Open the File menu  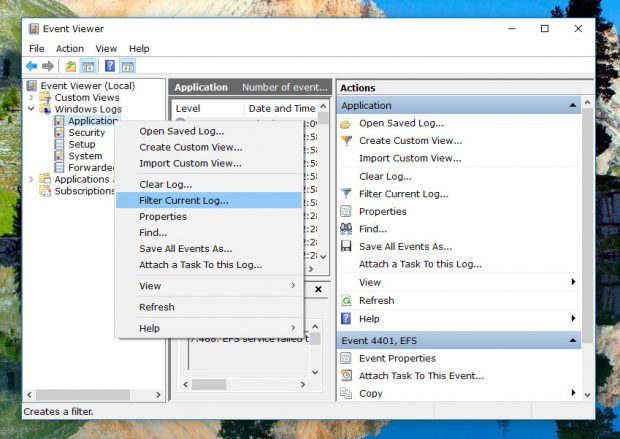click(x=37, y=48)
